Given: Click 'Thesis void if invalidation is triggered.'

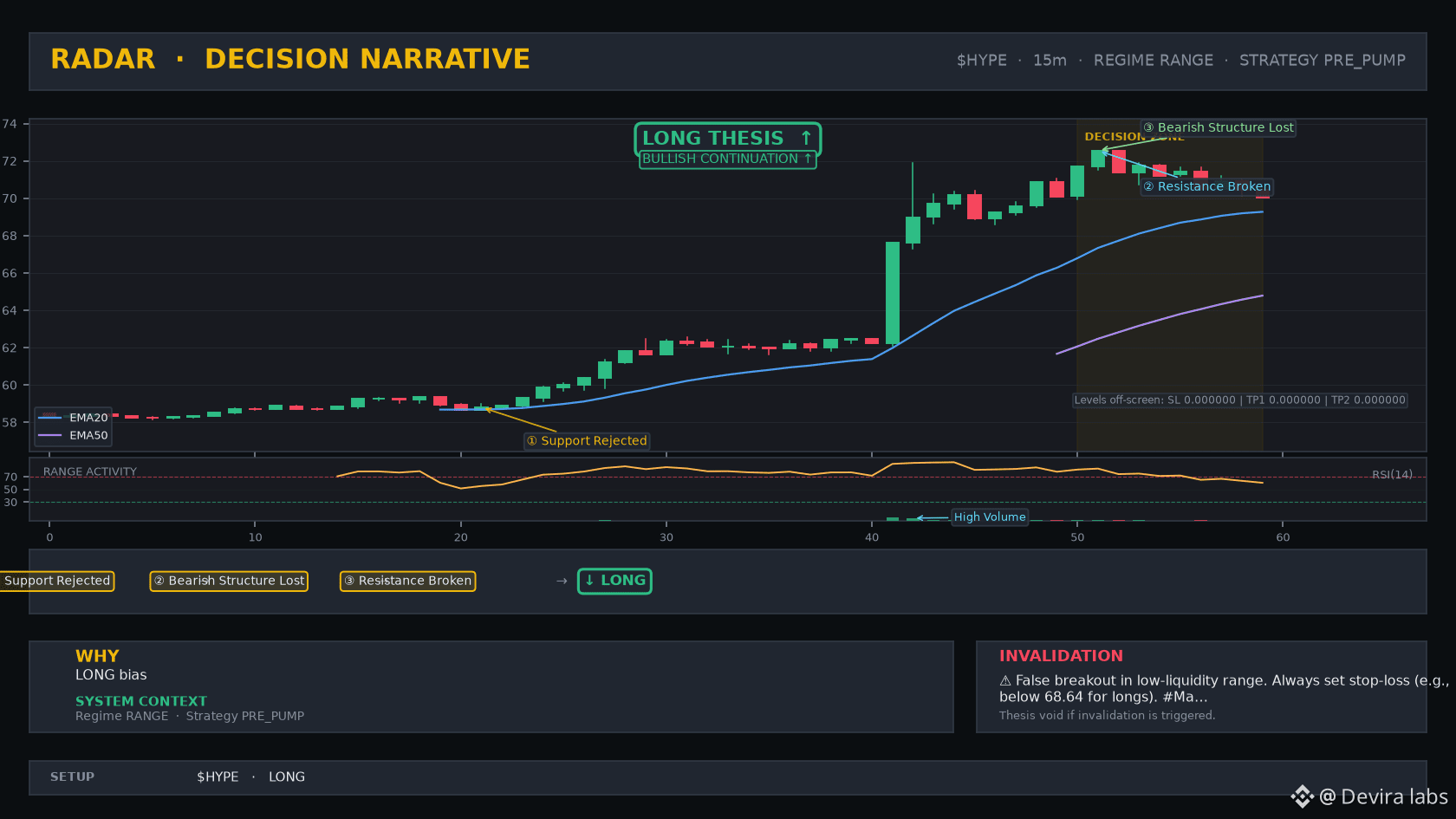Looking at the screenshot, I should pyautogui.click(x=1108, y=716).
